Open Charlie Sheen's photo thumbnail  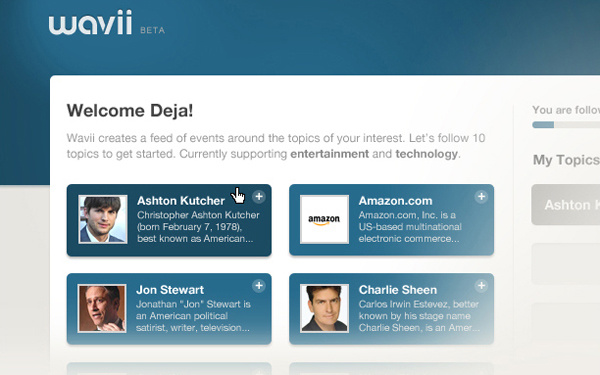pos(324,308)
